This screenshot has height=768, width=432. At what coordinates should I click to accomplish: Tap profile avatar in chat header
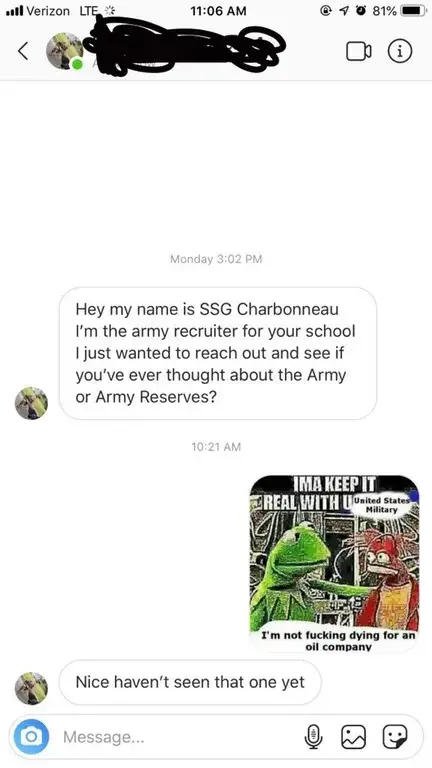point(65,51)
